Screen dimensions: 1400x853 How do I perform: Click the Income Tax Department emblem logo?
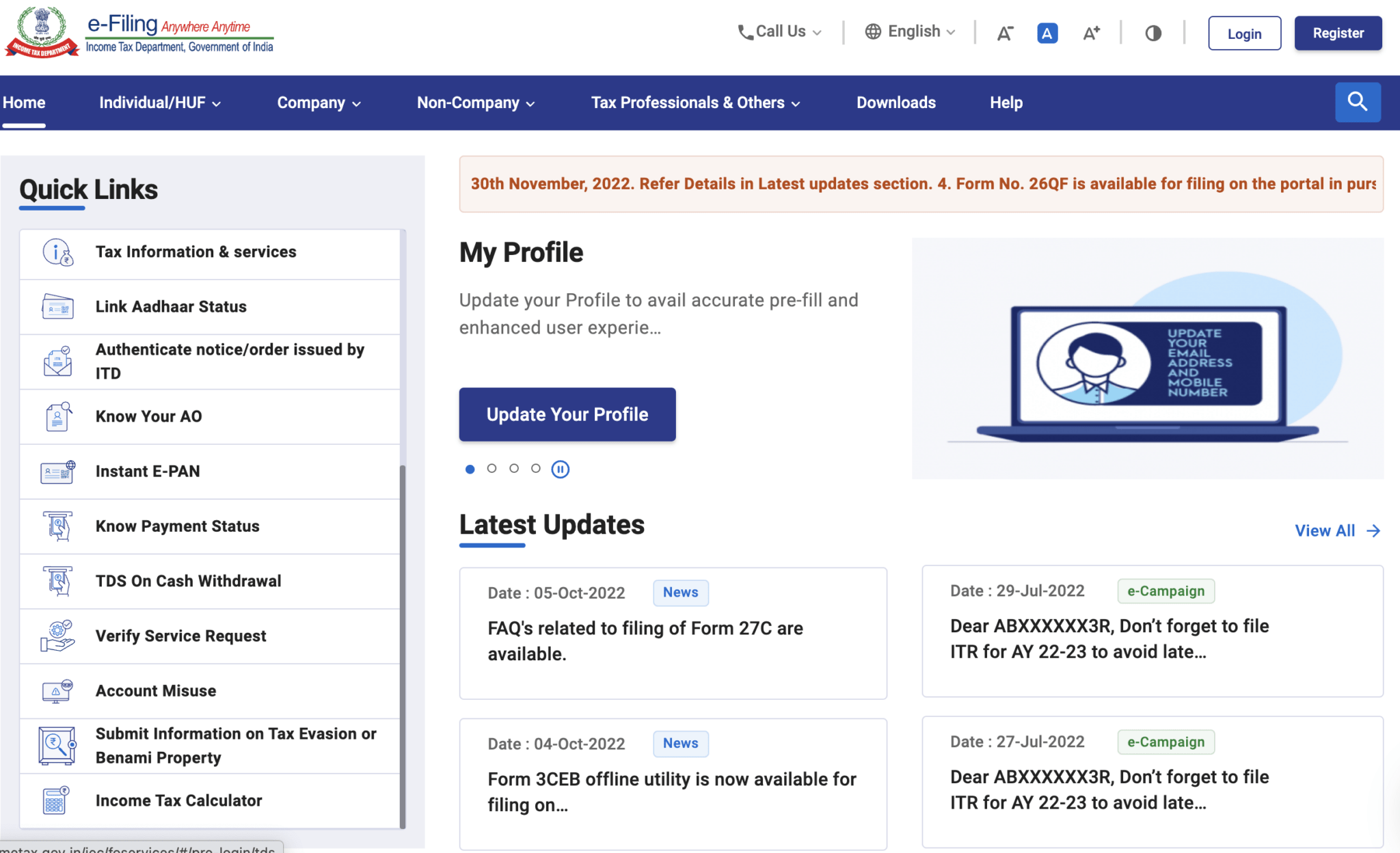pos(42,31)
